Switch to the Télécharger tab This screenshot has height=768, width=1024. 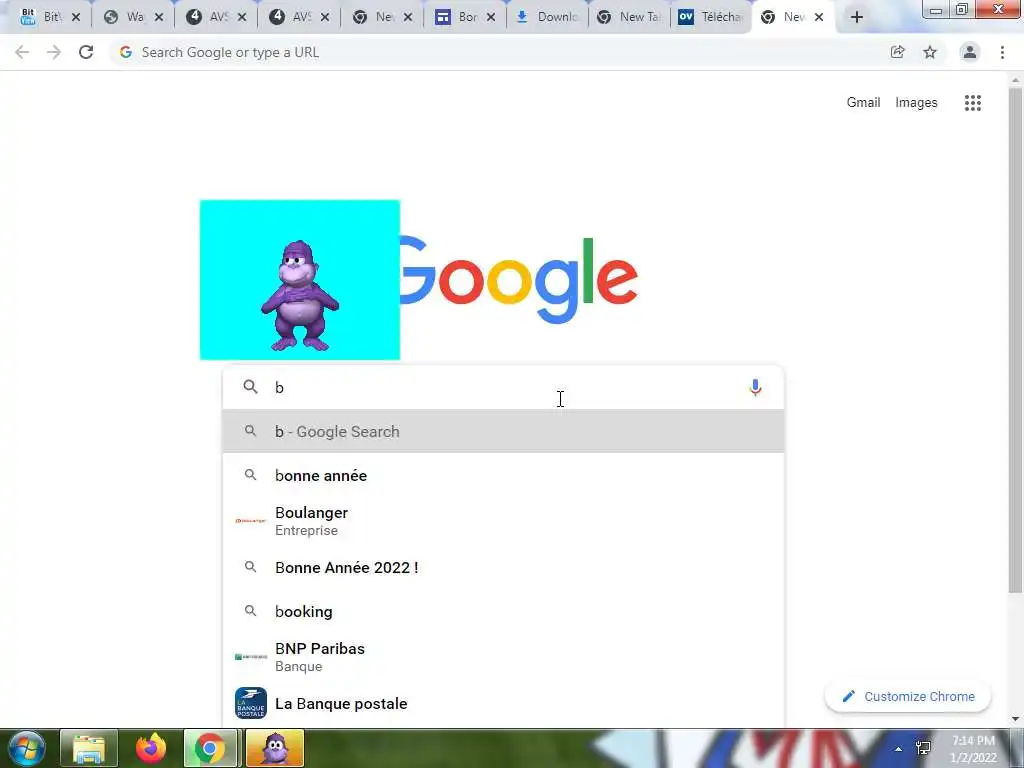(712, 17)
